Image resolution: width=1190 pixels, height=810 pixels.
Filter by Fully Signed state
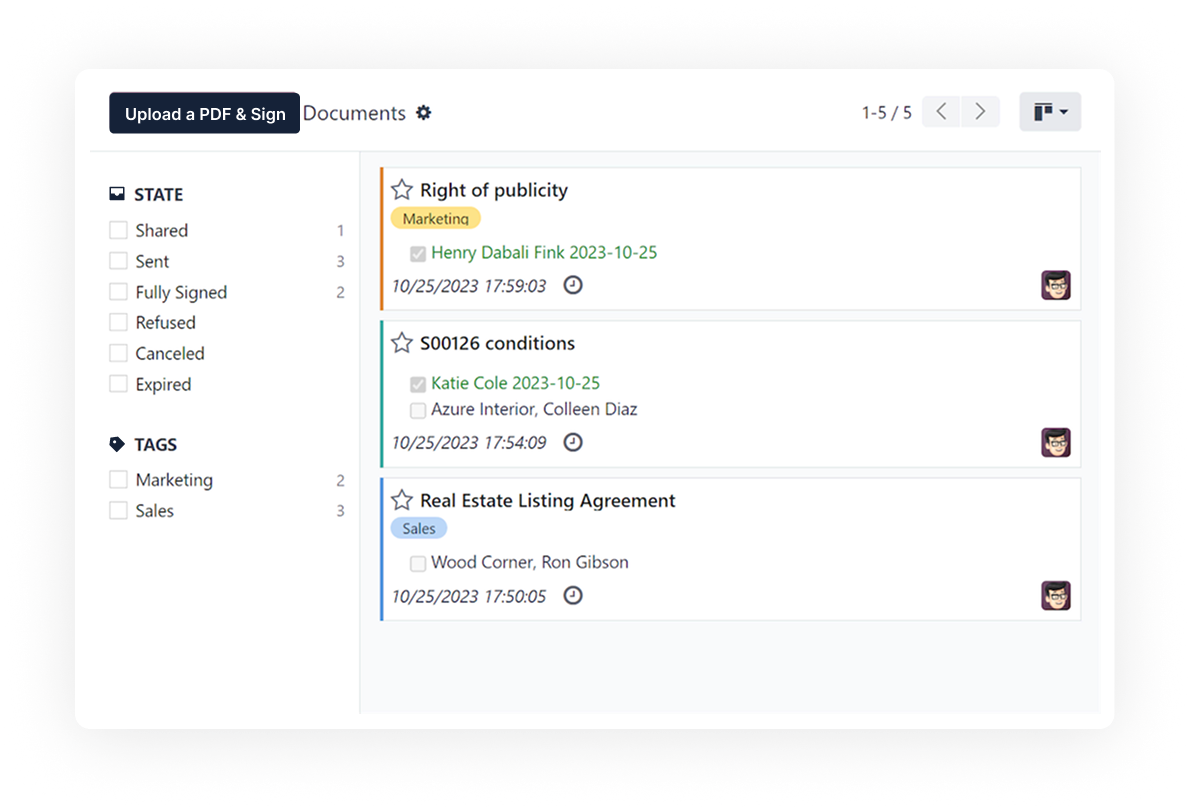(118, 292)
